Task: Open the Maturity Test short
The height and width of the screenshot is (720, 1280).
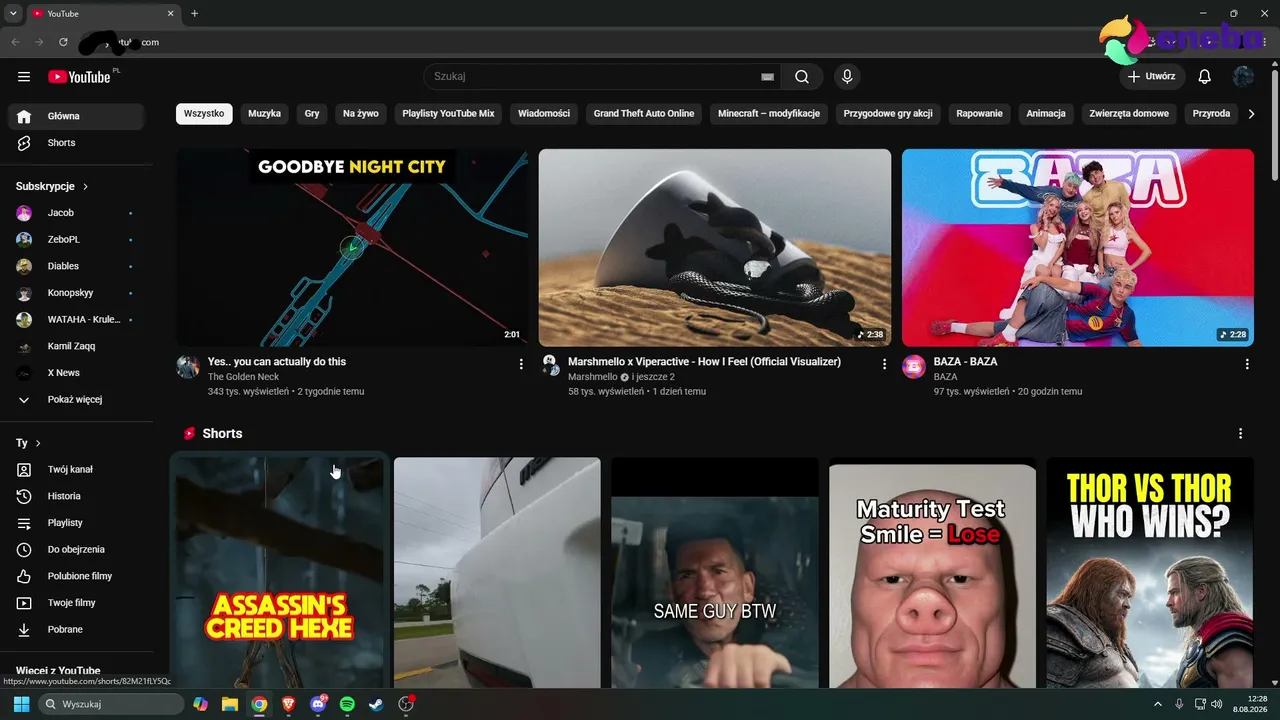Action: point(932,573)
